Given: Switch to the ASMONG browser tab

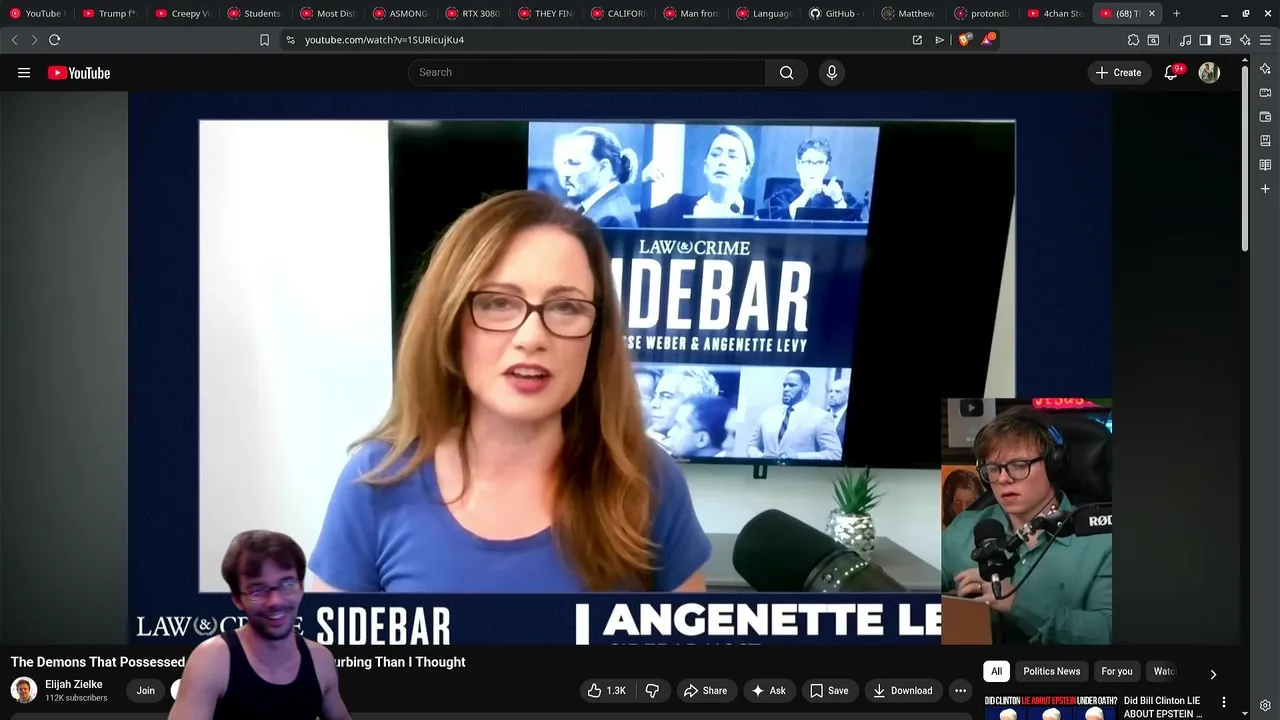Looking at the screenshot, I should click(400, 13).
